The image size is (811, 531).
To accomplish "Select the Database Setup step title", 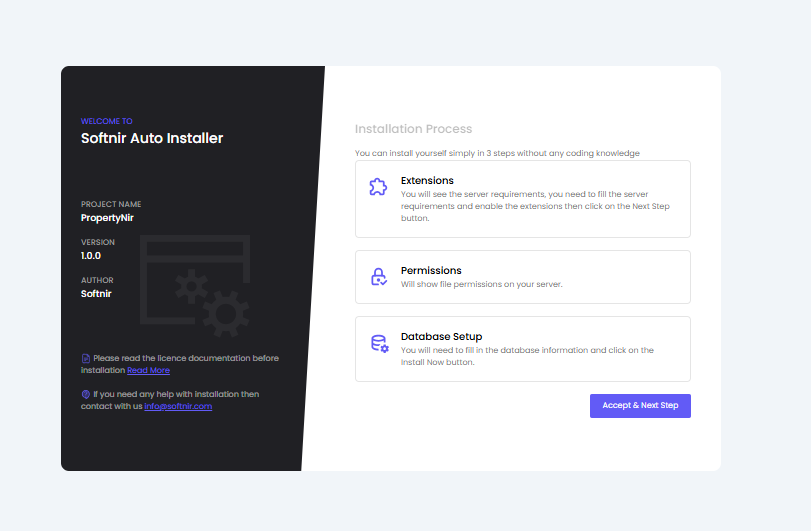I will pos(442,337).
